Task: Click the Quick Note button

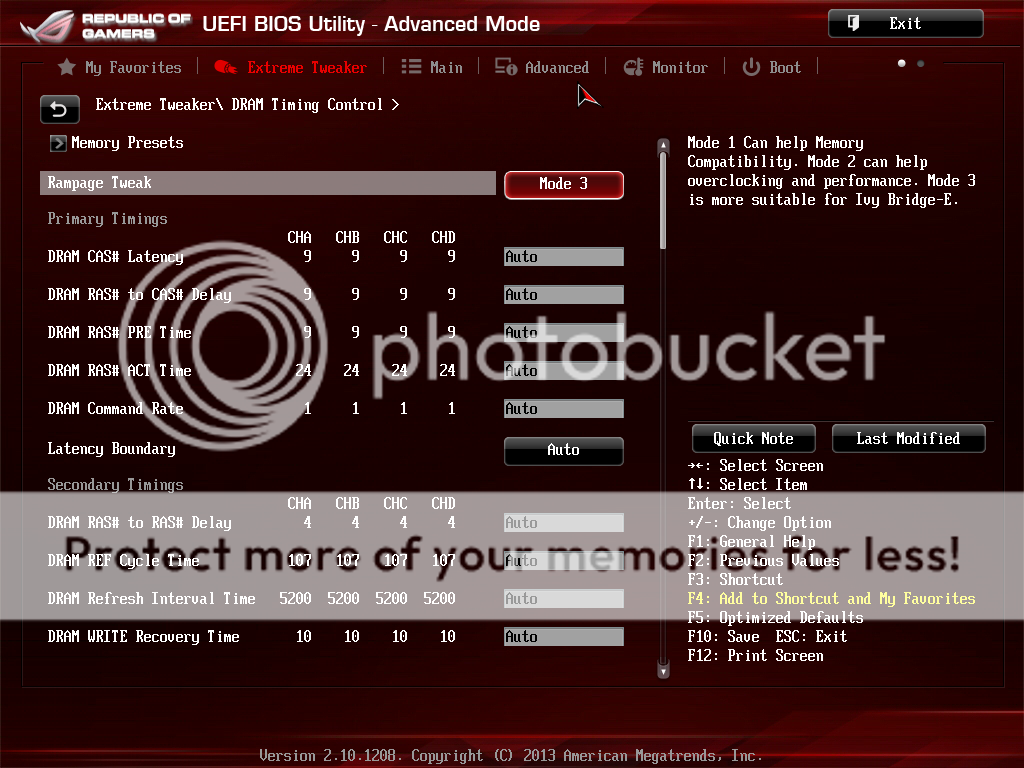Action: pyautogui.click(x=753, y=438)
